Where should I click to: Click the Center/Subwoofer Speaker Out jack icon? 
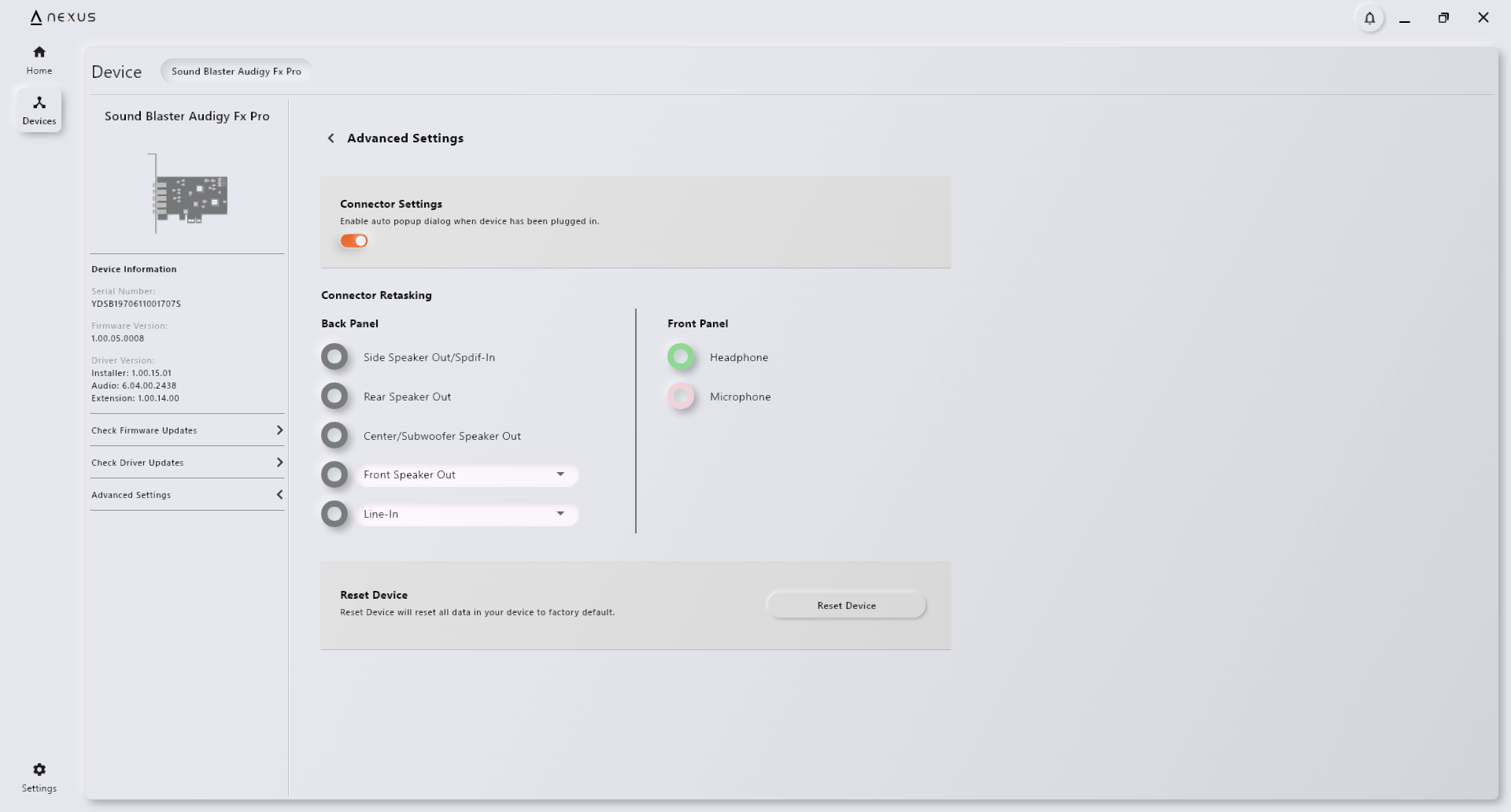tap(334, 435)
